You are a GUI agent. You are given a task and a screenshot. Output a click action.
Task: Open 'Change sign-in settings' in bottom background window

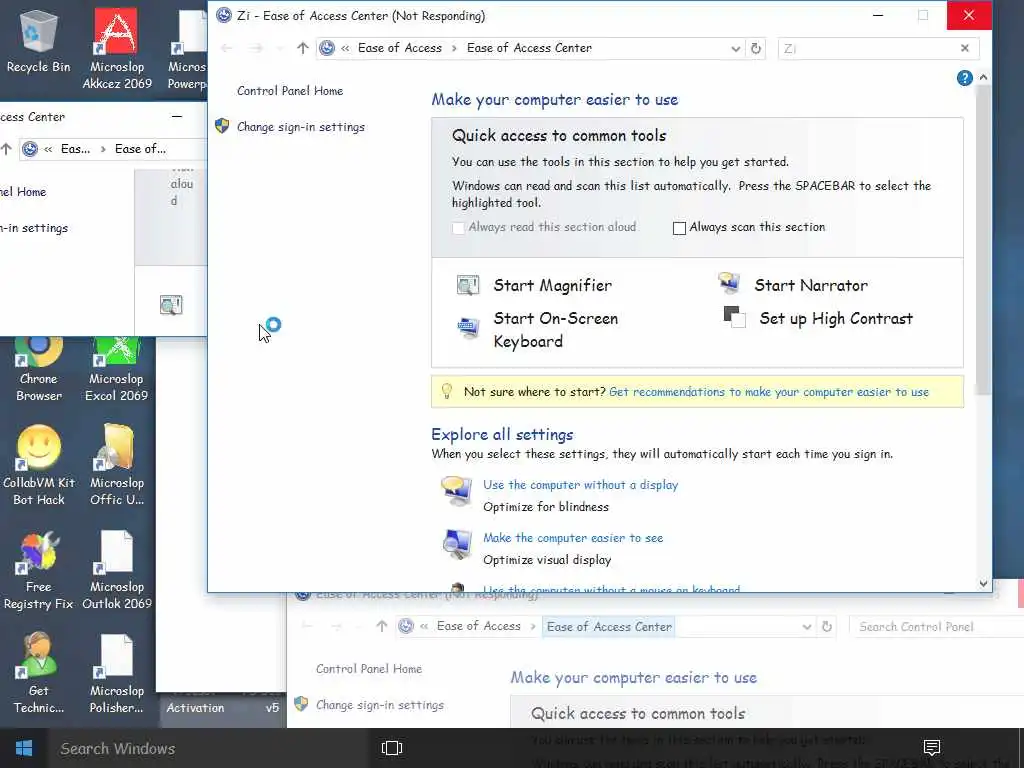pyautogui.click(x=380, y=705)
